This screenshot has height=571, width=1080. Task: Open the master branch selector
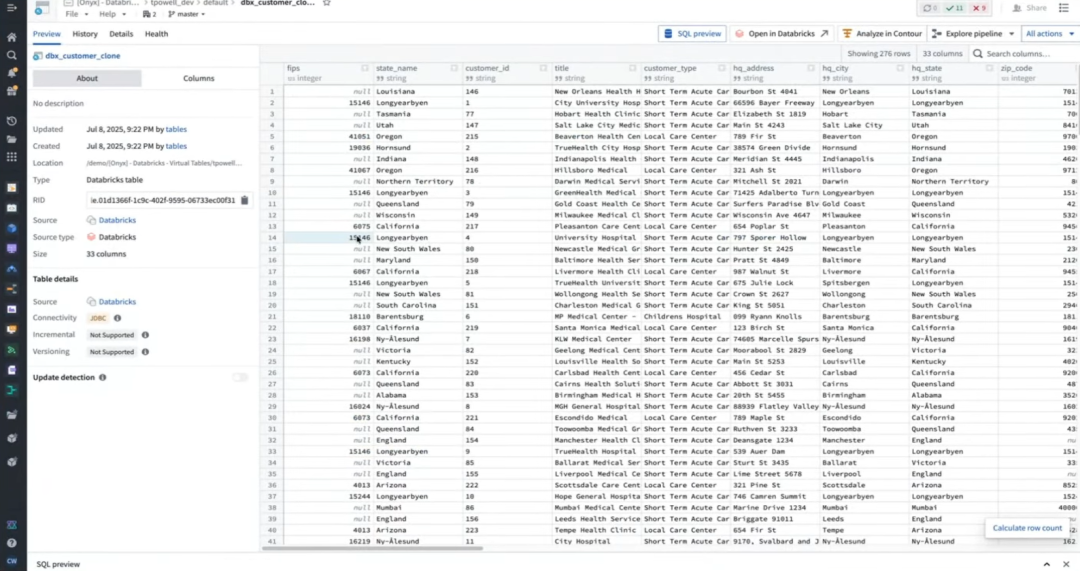coord(187,14)
